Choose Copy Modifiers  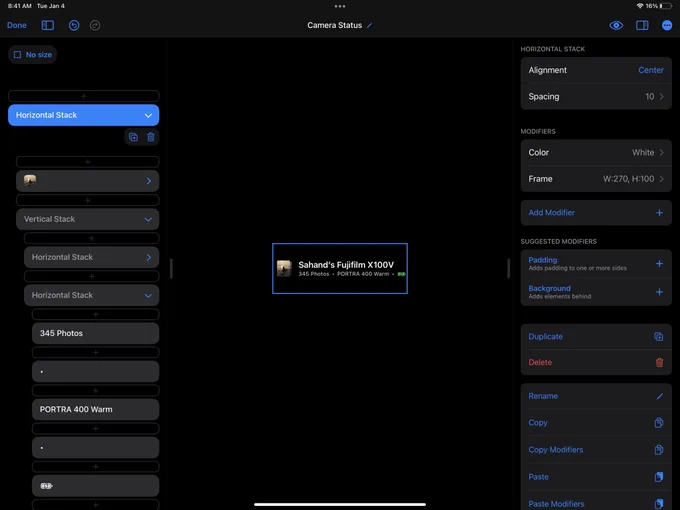pos(596,450)
